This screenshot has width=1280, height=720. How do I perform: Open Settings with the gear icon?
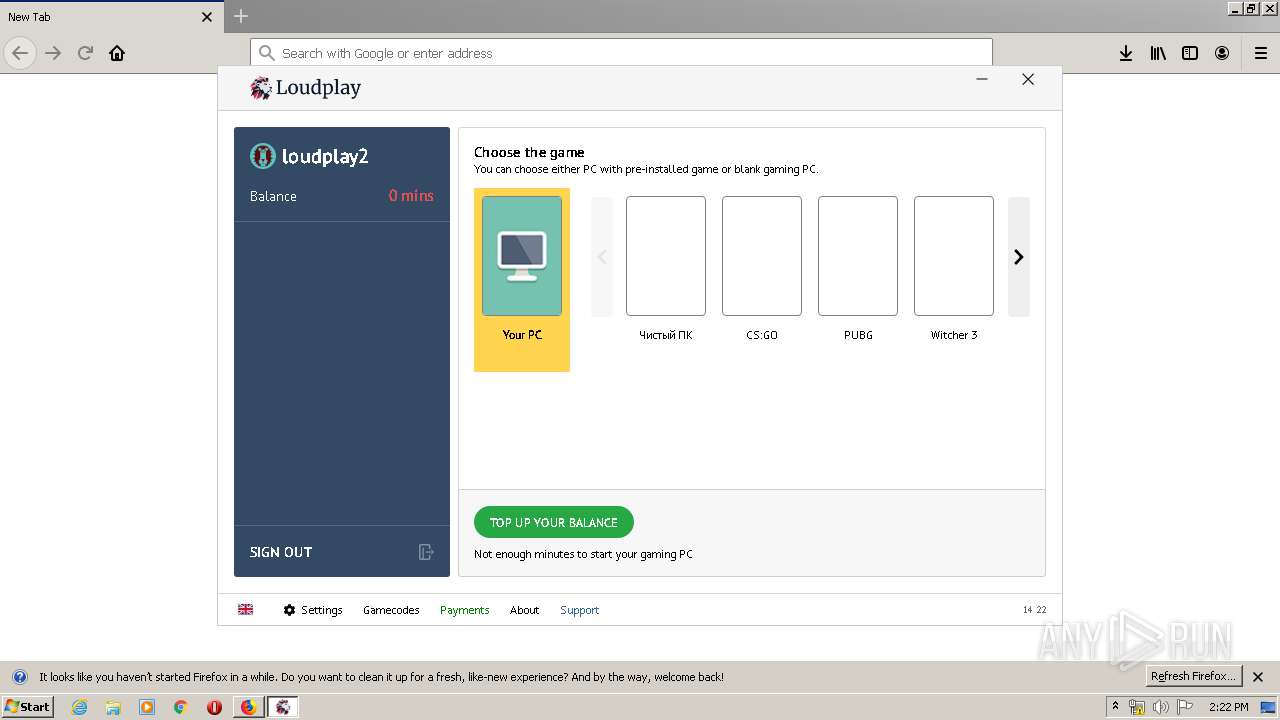click(x=289, y=610)
